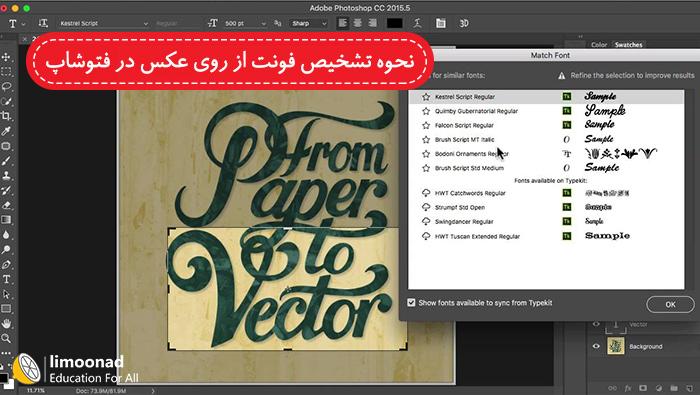Open the Type tool preset picker dropdown

coord(24,24)
